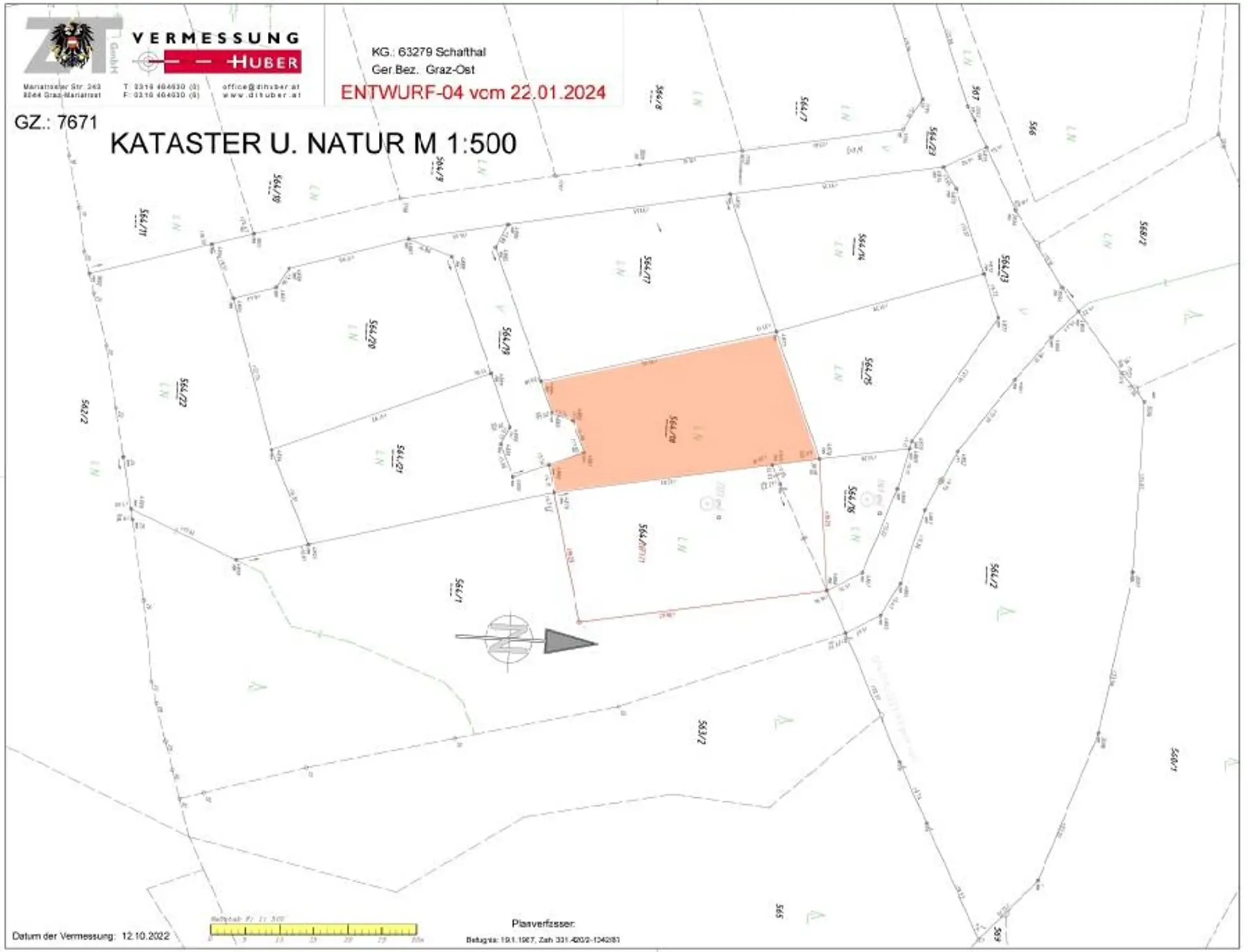The width and height of the screenshot is (1248, 952).
Task: Click the red HUBER logo banner
Action: coord(234,62)
